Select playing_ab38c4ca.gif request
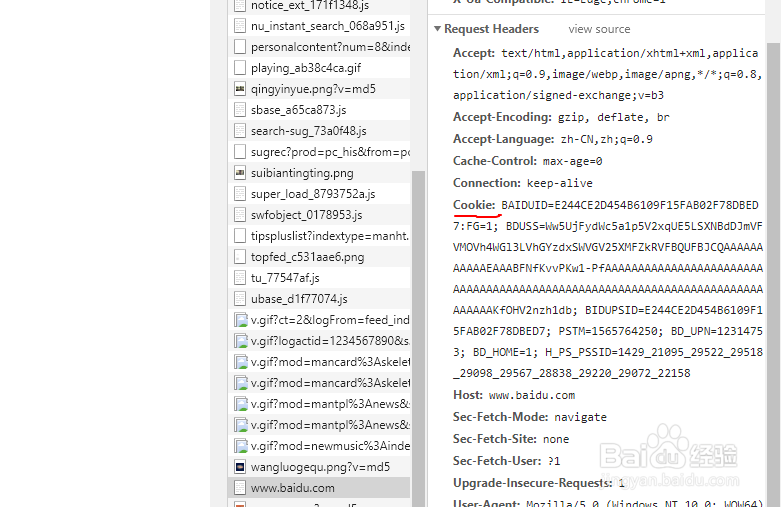 coord(319,68)
